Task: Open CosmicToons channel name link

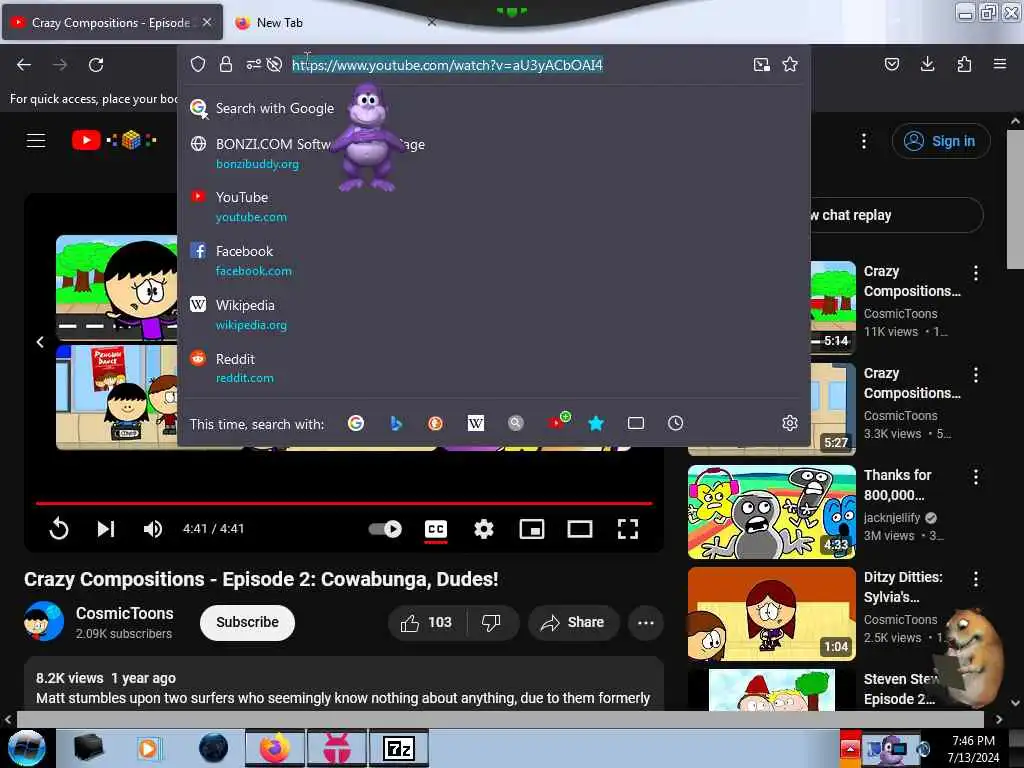Action: pos(125,613)
